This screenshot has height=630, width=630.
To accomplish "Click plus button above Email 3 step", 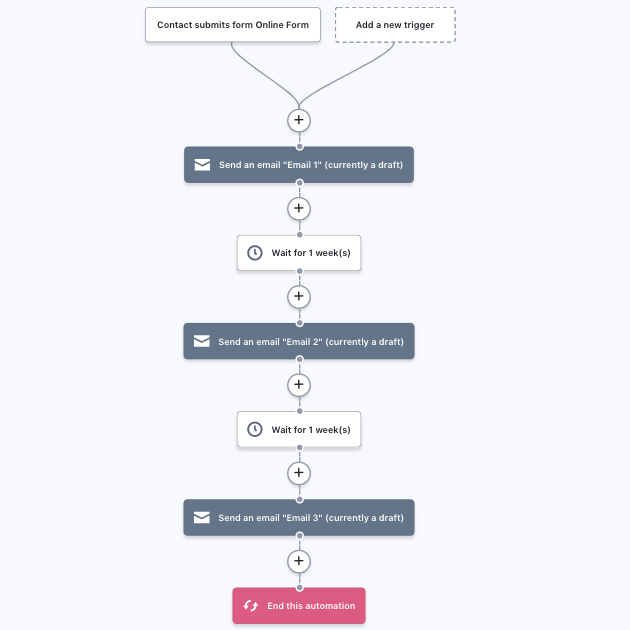I will (x=298, y=473).
